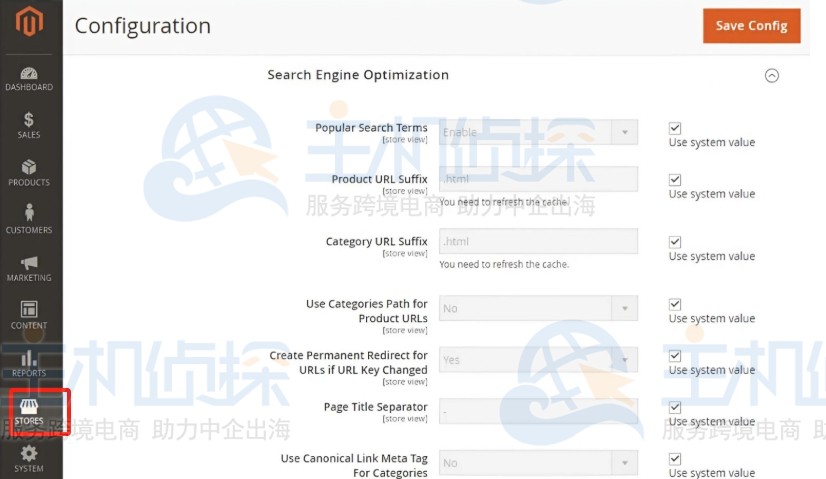Uncheck system value for Category URL Suffix
826x479 pixels.
coord(675,242)
